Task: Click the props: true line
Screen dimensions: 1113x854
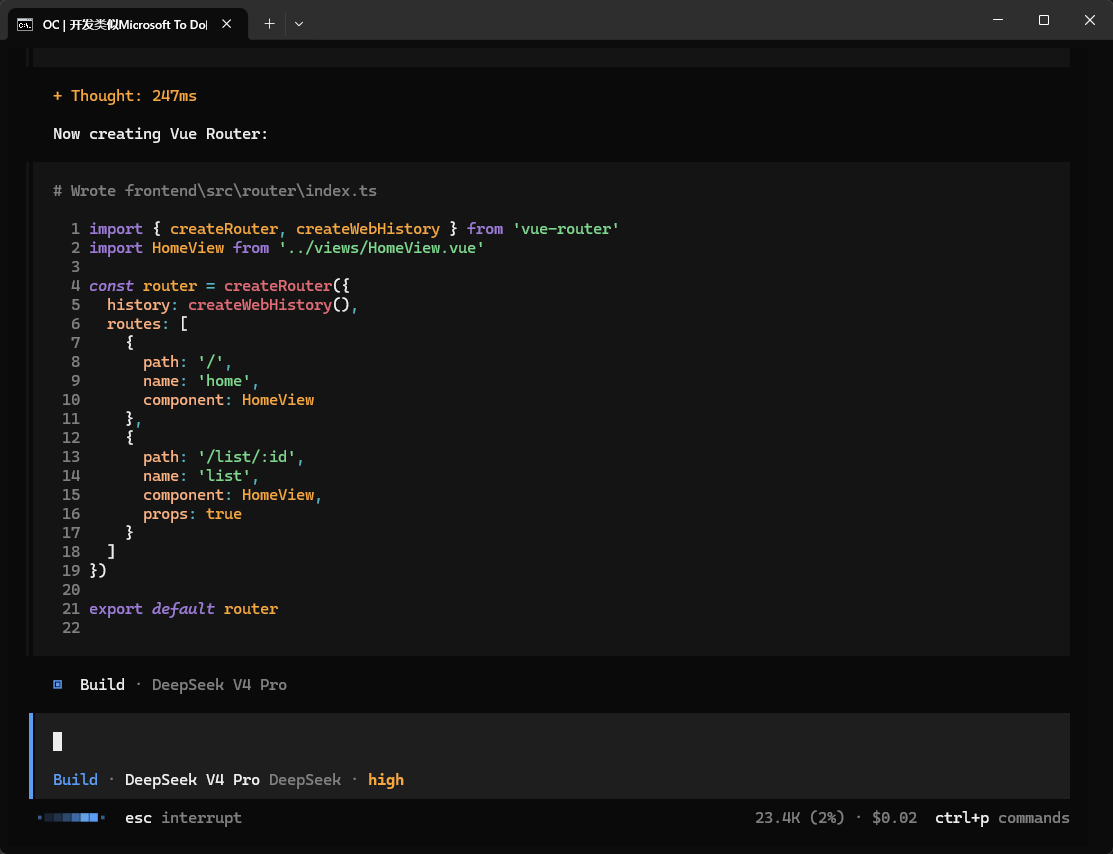Action: pyautogui.click(x=192, y=514)
